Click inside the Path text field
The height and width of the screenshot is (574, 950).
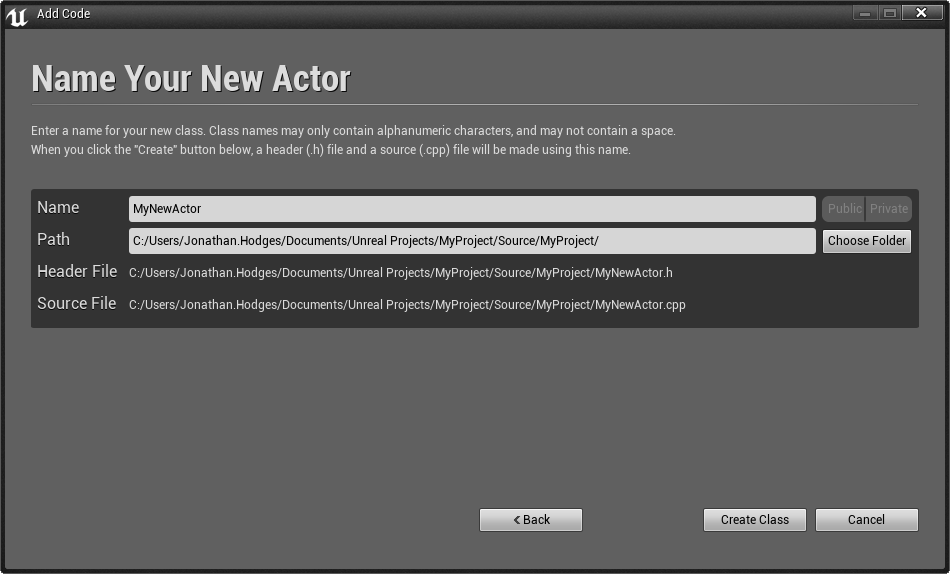coord(472,241)
